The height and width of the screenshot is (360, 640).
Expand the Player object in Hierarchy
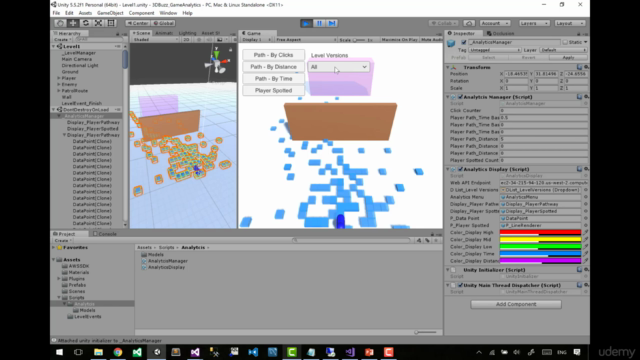point(59,78)
